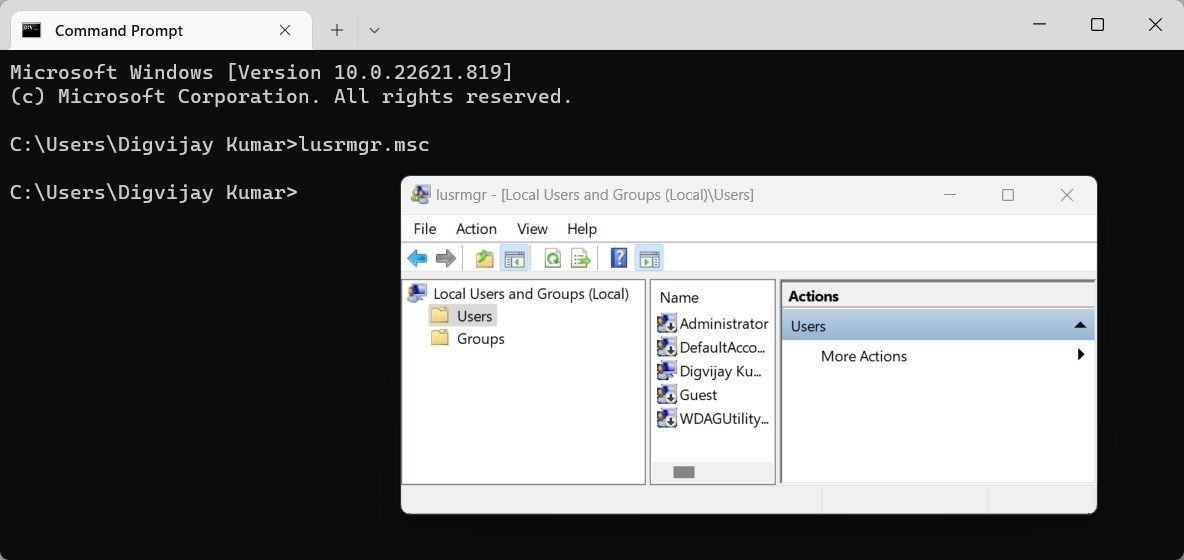Minimize the lusrmgr window
This screenshot has height=560, width=1184.
(949, 195)
